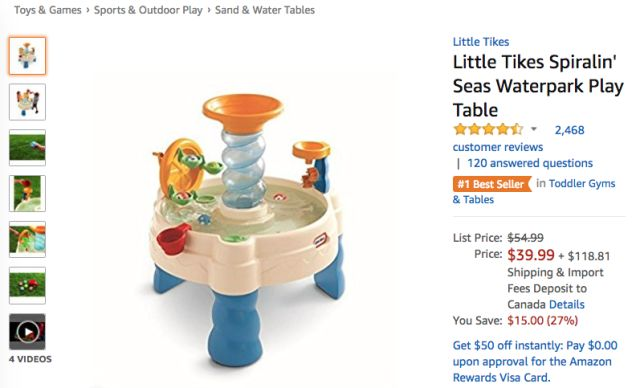Open the Toys & Games breadcrumb
Viewport: 640px width, 388px height.
48,10
